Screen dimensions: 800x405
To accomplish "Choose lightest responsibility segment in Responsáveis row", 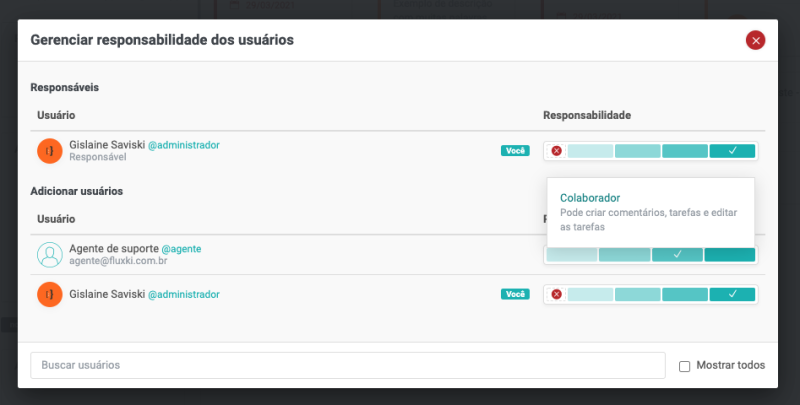I will click(590, 151).
